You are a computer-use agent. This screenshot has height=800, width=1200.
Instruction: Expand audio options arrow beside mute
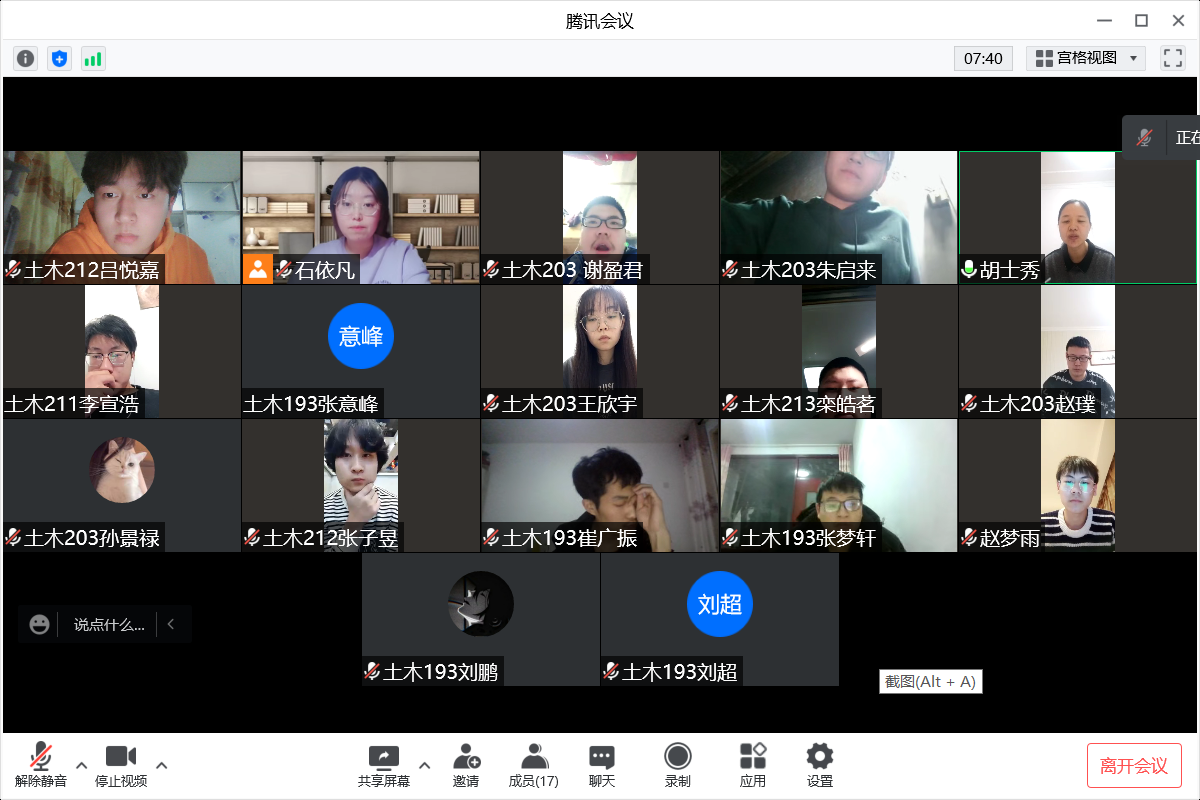pyautogui.click(x=82, y=765)
